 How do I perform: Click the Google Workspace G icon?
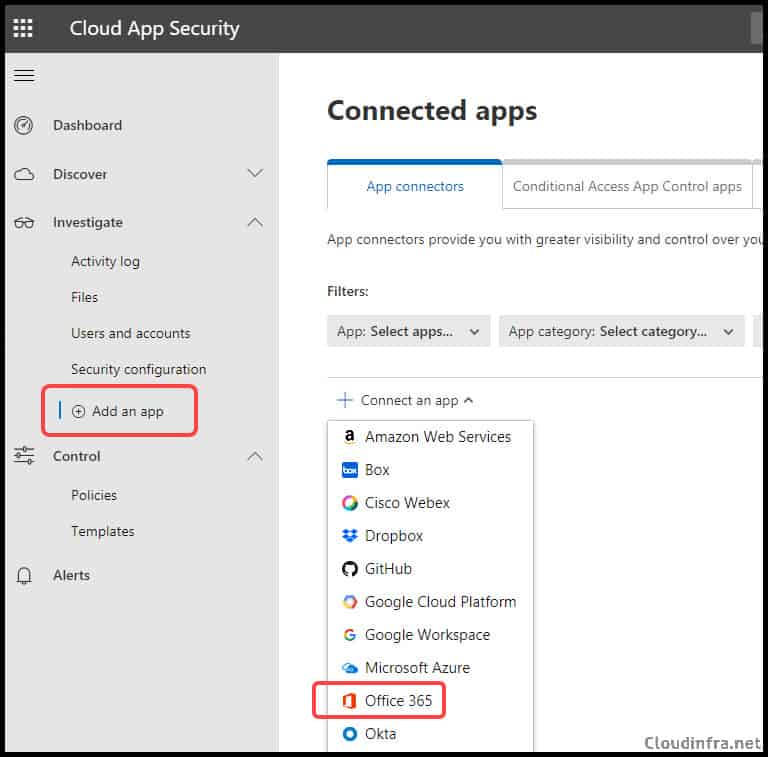pyautogui.click(x=350, y=635)
